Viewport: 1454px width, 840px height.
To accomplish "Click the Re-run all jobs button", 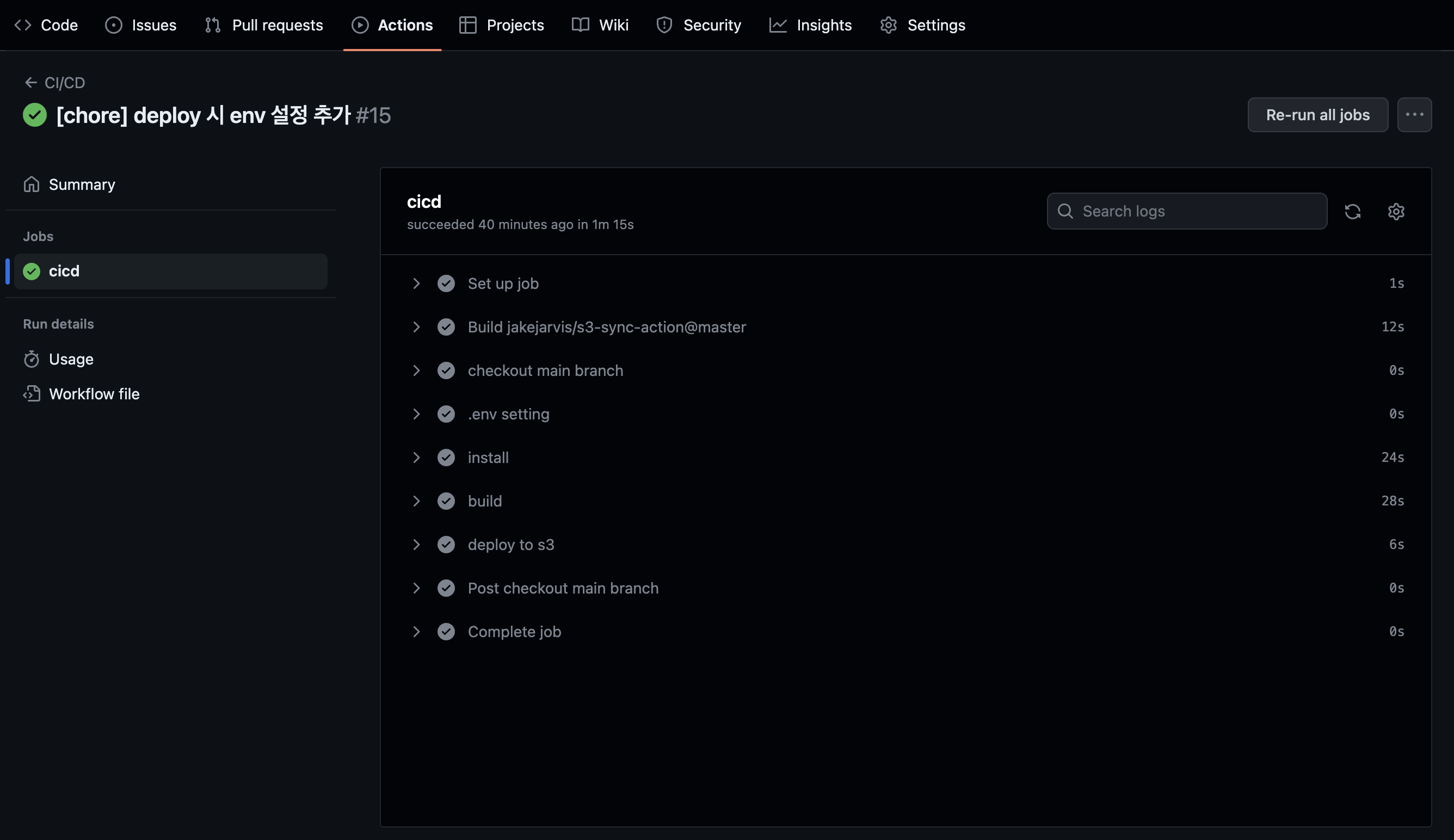I will (1318, 115).
